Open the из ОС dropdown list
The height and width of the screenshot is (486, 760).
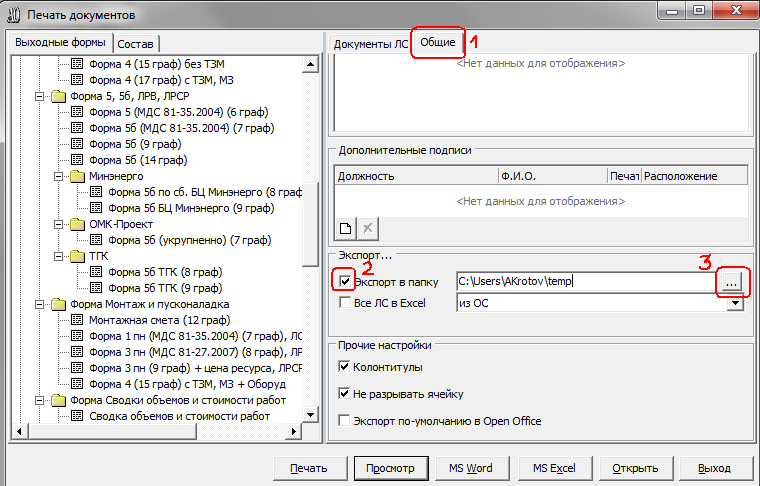click(736, 303)
